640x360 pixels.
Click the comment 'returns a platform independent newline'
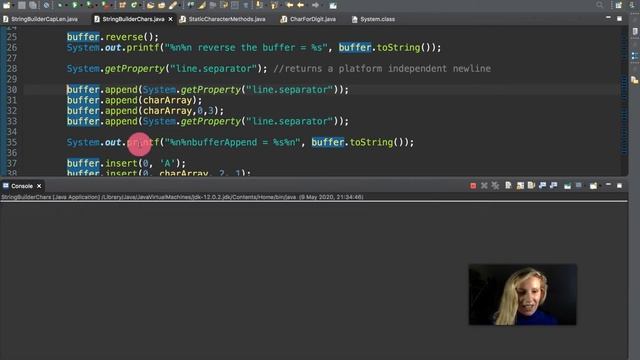(388, 69)
